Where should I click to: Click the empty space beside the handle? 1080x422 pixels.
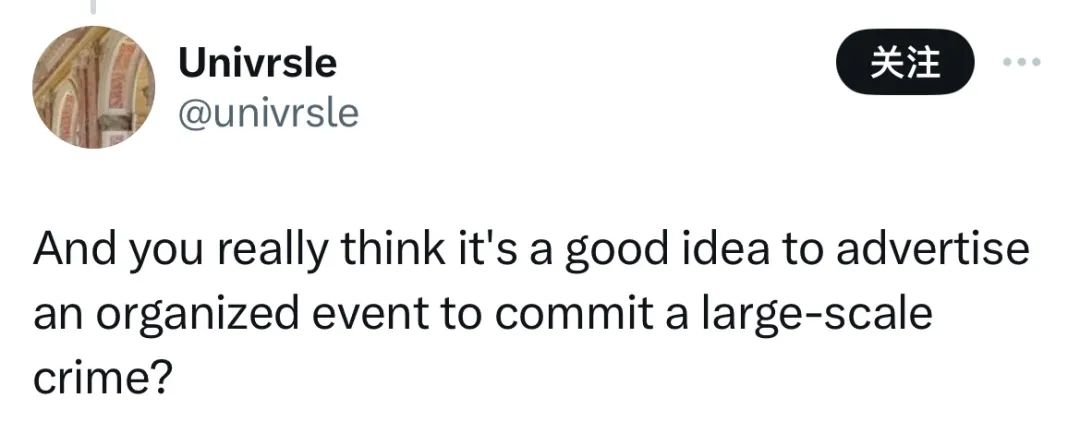click(585, 114)
